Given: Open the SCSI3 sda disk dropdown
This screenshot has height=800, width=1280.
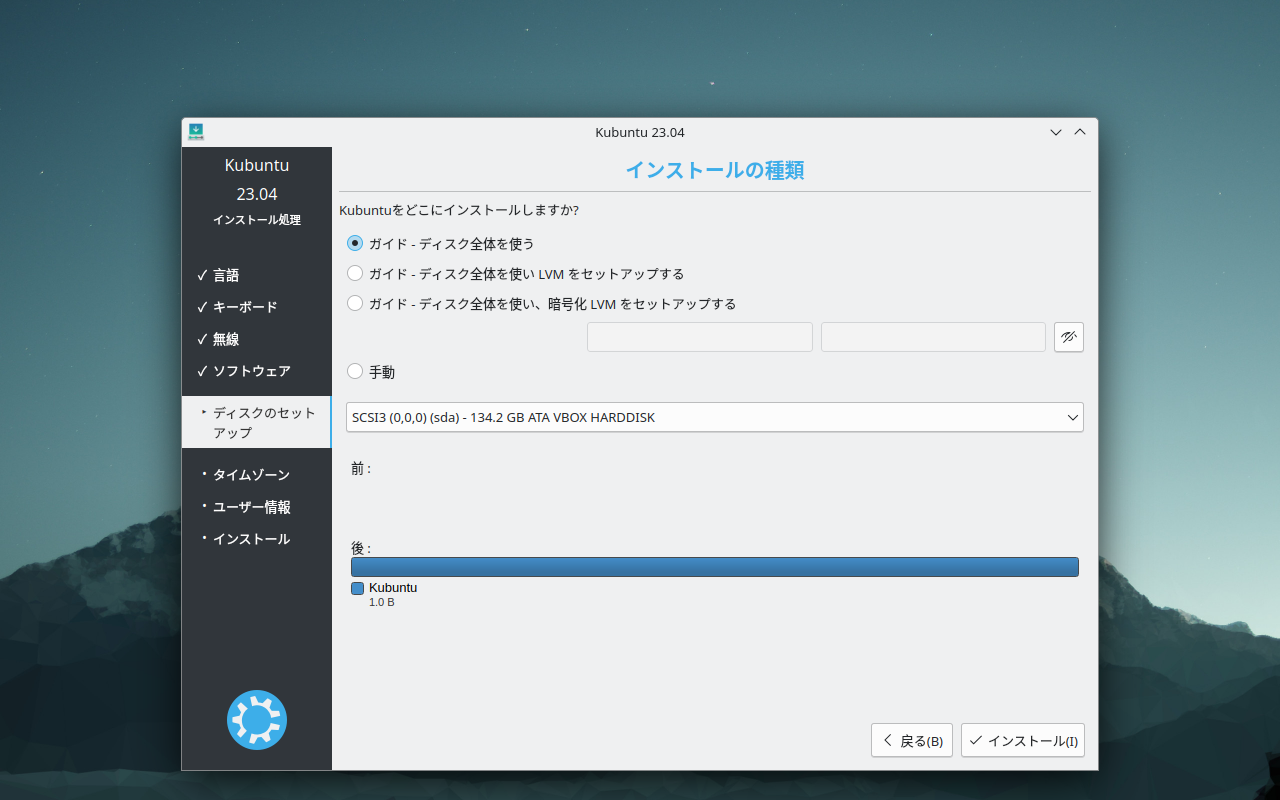Looking at the screenshot, I should (715, 417).
